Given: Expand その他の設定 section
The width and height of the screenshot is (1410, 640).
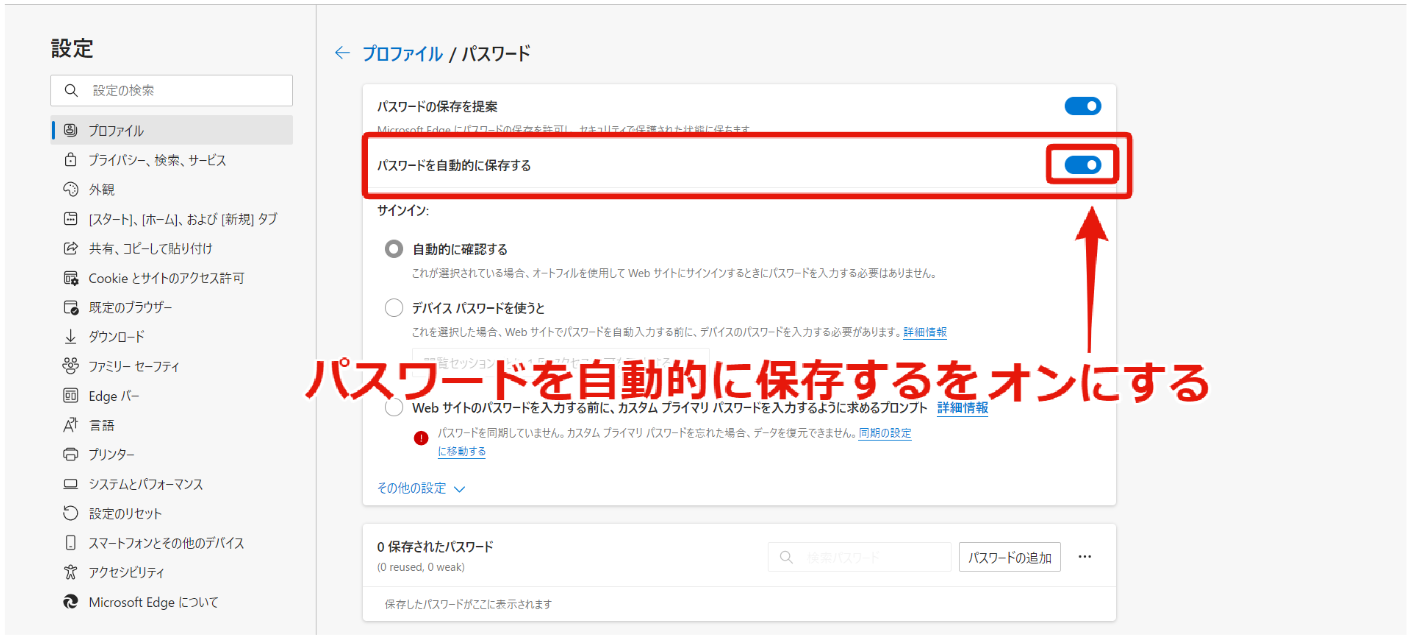Looking at the screenshot, I should point(421,488).
